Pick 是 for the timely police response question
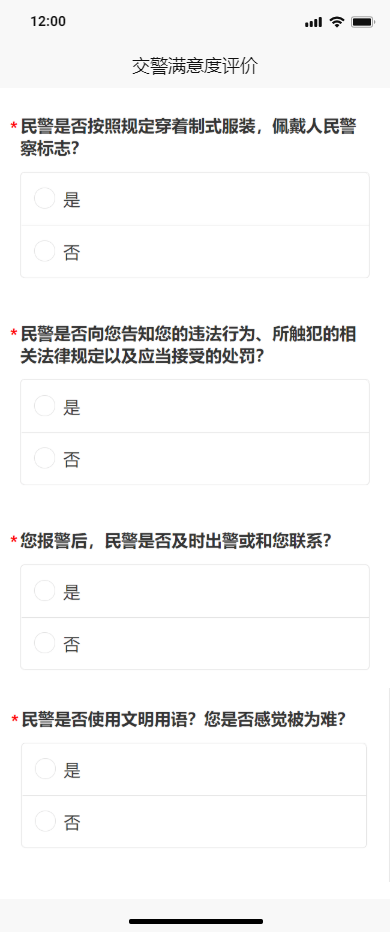The width and height of the screenshot is (390, 932). pos(195,591)
